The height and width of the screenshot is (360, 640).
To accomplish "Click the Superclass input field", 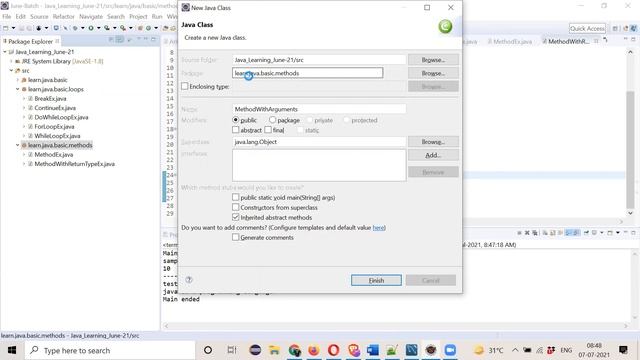I will click(319, 142).
